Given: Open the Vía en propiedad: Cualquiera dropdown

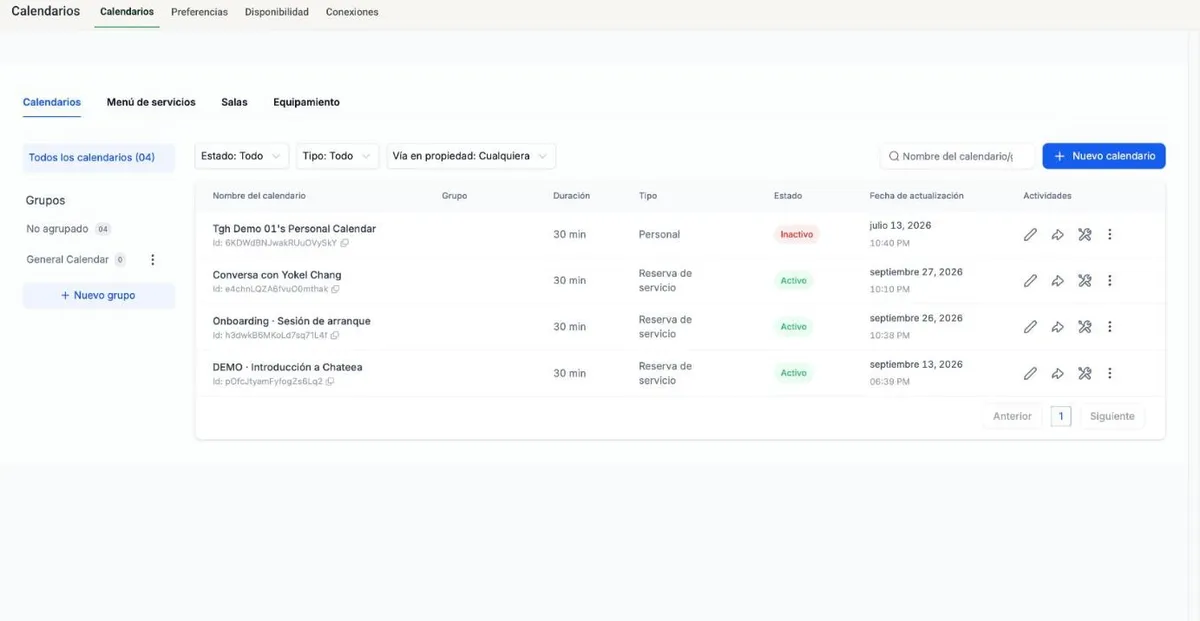Looking at the screenshot, I should (x=471, y=156).
